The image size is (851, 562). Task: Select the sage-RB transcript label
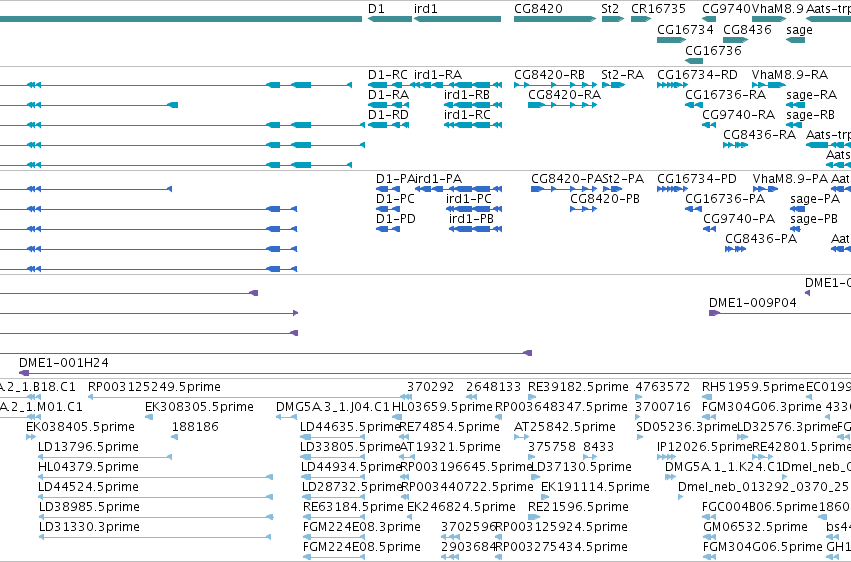(x=810, y=115)
